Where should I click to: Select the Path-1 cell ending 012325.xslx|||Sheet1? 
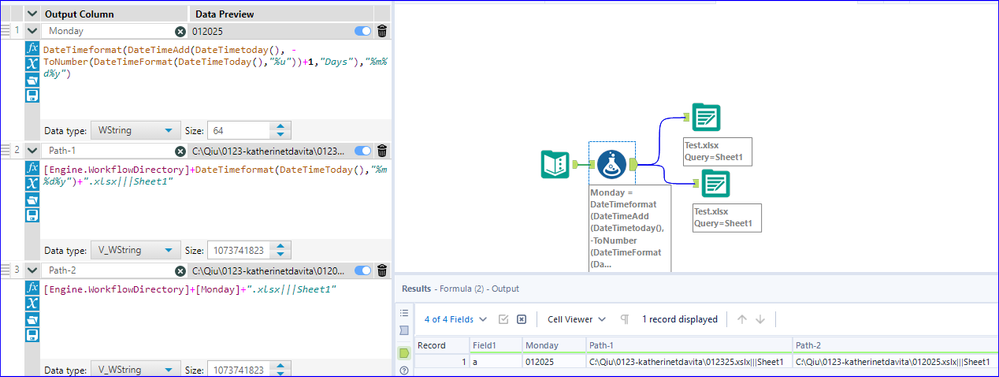coord(689,362)
